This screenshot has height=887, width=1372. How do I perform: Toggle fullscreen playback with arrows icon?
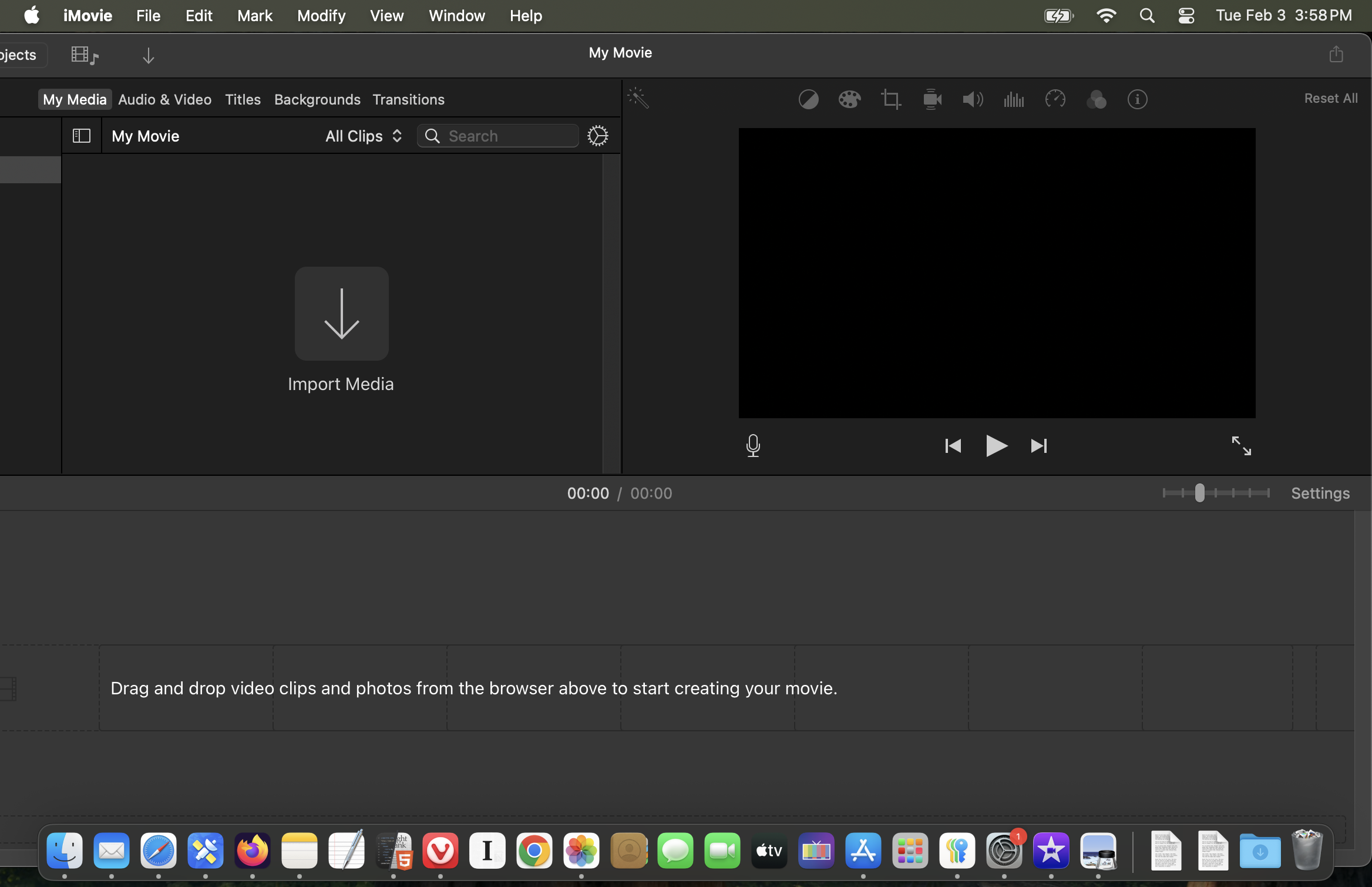tap(1241, 446)
